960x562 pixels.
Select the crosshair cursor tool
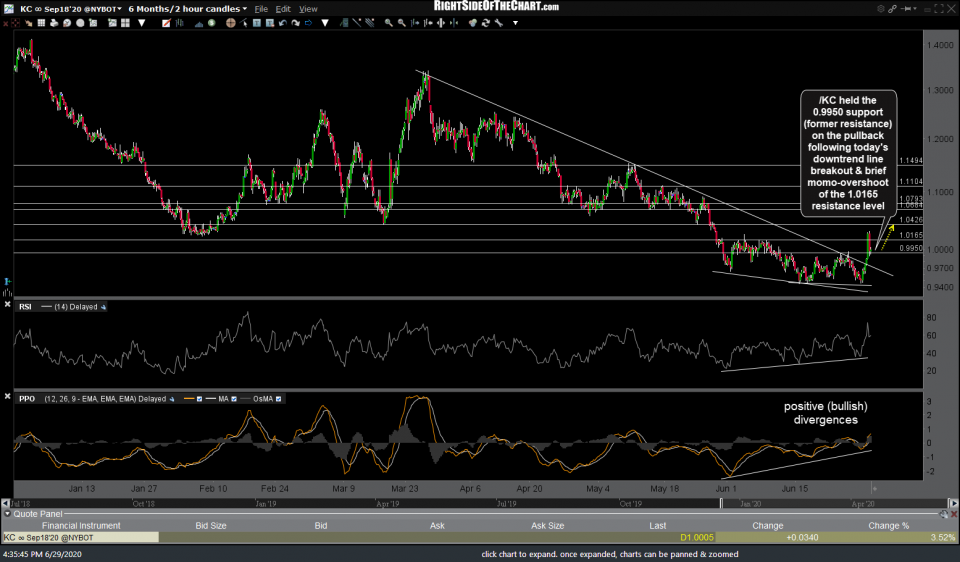[x=231, y=23]
